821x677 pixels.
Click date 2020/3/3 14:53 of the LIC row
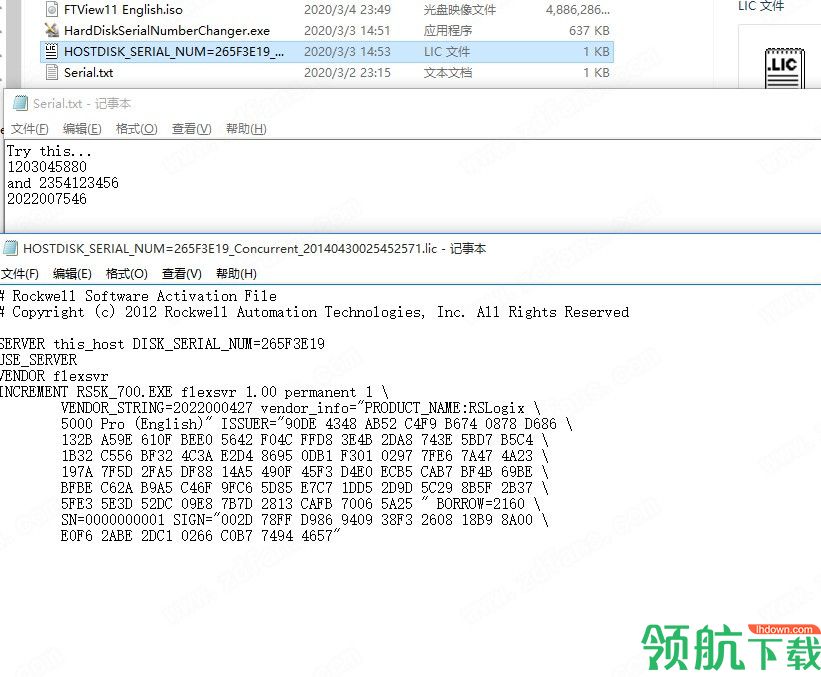tap(347, 51)
